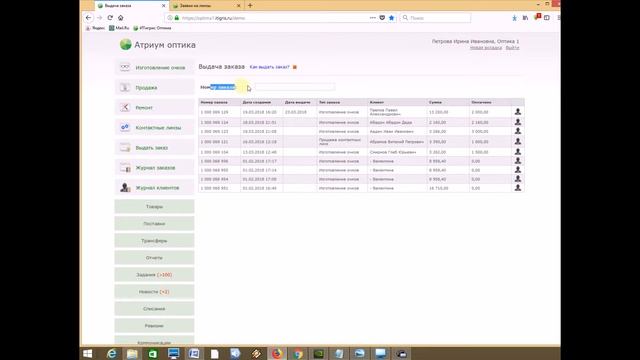Open the Windows Start button
The width and height of the screenshot is (640, 360).
pos(87,353)
